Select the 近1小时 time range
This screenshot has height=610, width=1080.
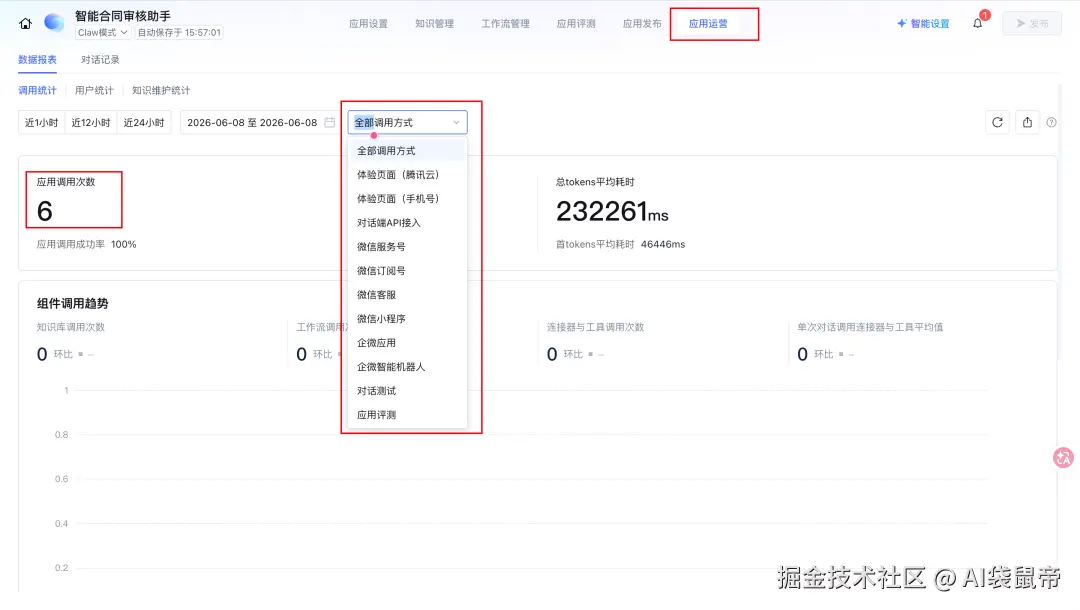[x=41, y=123]
